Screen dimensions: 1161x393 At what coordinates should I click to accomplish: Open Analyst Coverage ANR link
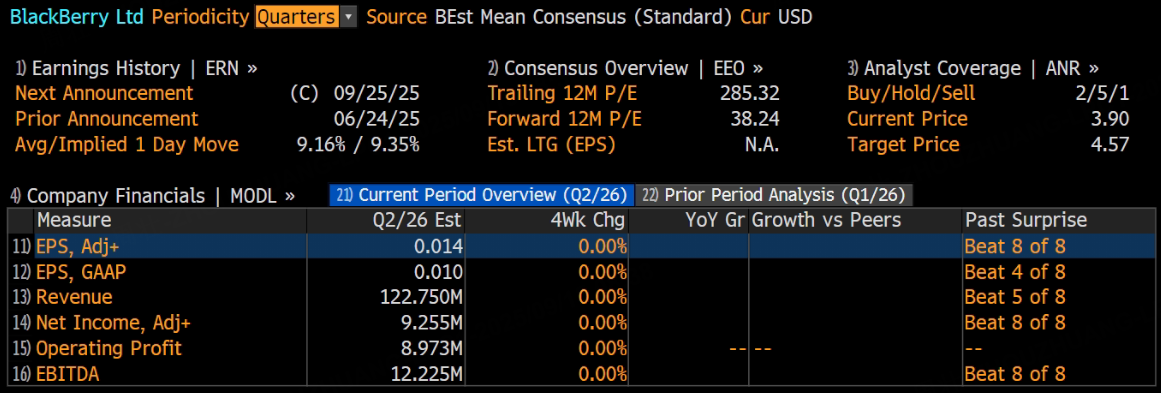[974, 69]
